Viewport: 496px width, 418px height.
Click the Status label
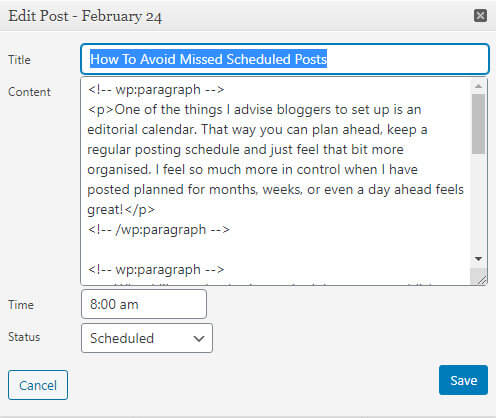(24, 337)
